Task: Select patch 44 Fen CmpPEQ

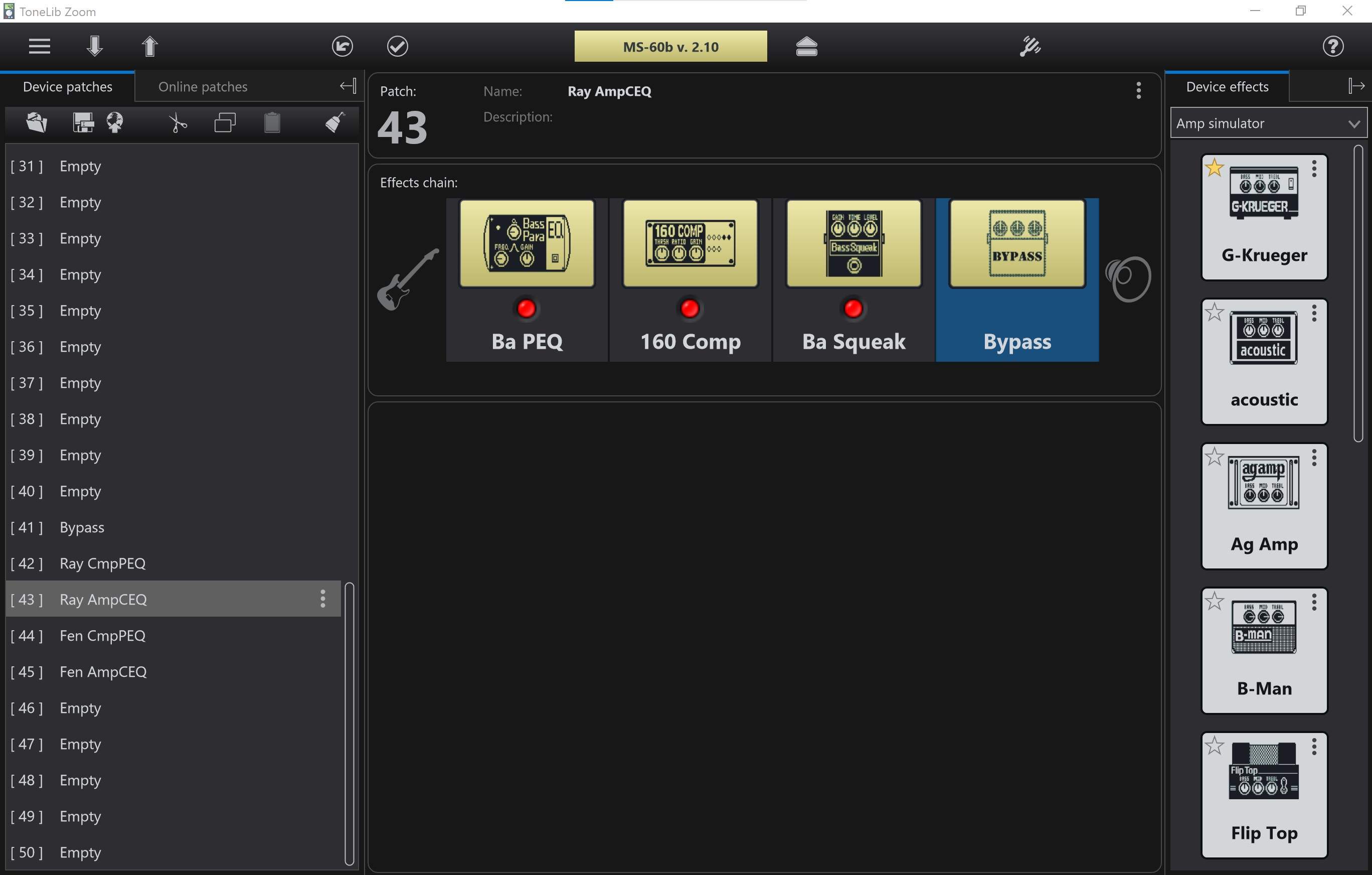Action: [173, 635]
